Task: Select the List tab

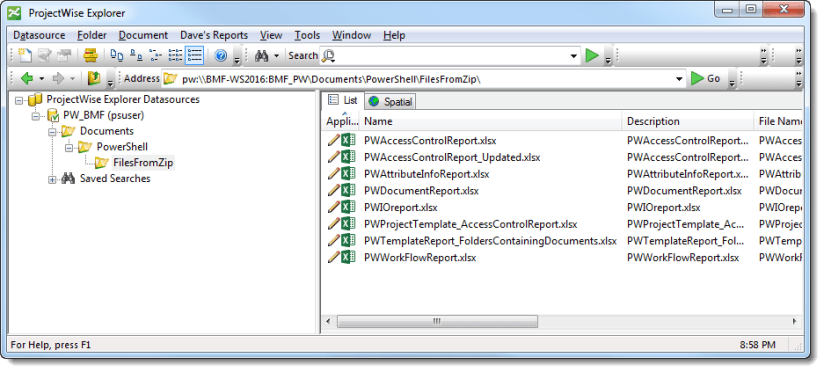Action: (343, 100)
